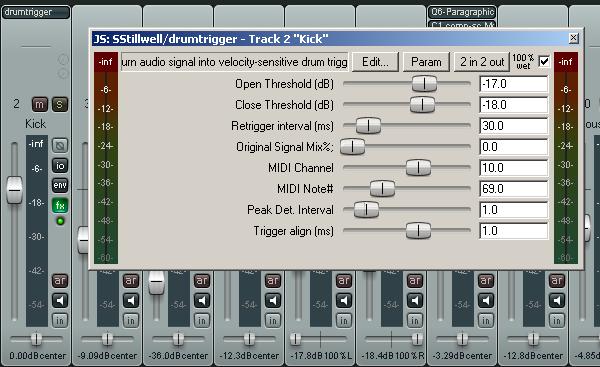
Task: Click the Peak Det. Interval slider handle
Action: 366,210
